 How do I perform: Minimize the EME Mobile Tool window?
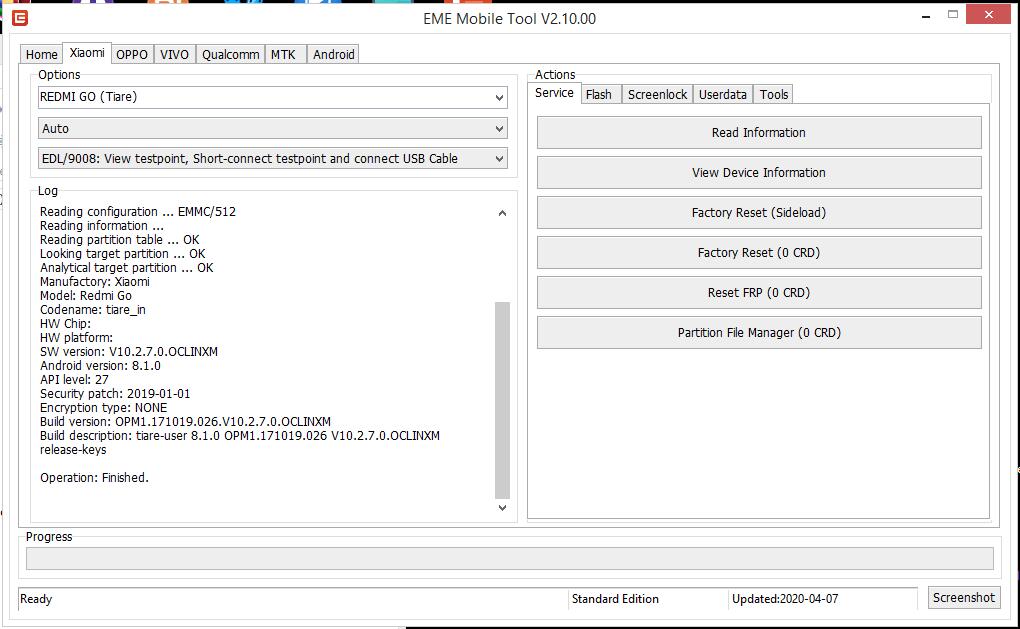pos(926,15)
